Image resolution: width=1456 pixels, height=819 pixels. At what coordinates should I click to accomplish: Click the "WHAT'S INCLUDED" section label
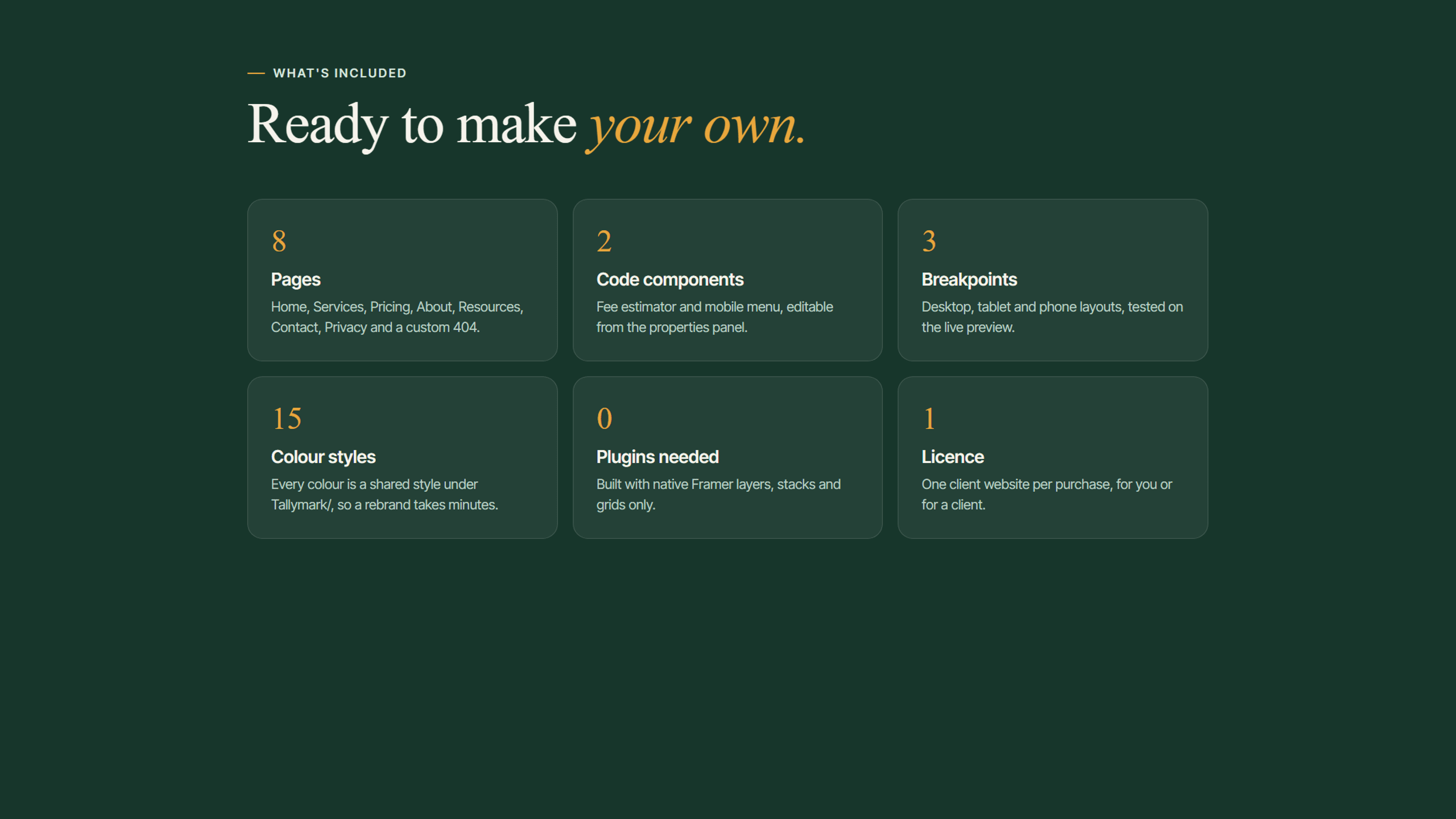340,73
